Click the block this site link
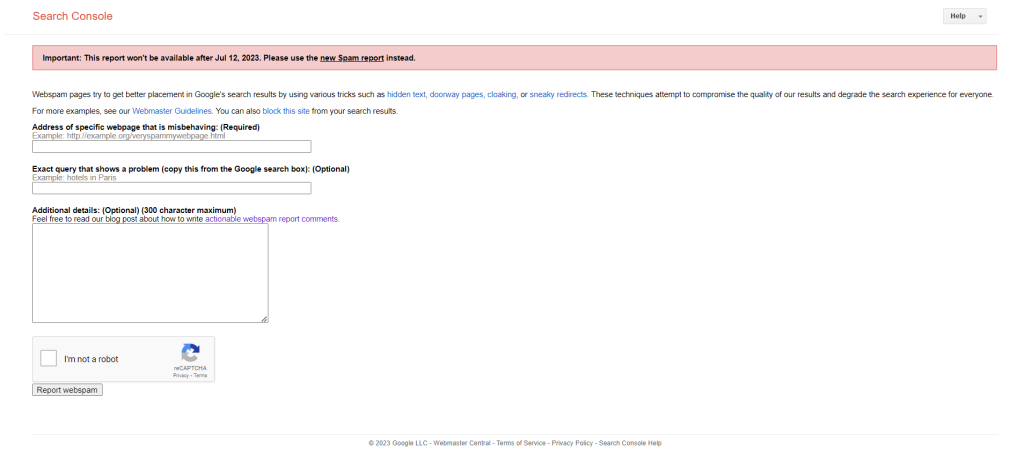1024x455 pixels. pyautogui.click(x=286, y=112)
